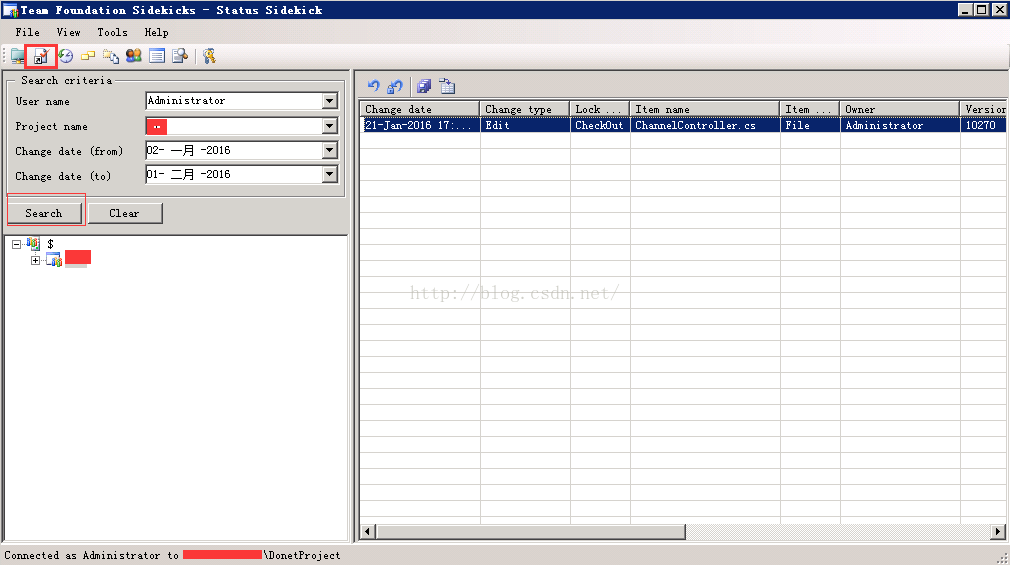This screenshot has width=1010, height=565.
Task: Click the Save list floppy disks icon
Action: [x=423, y=86]
